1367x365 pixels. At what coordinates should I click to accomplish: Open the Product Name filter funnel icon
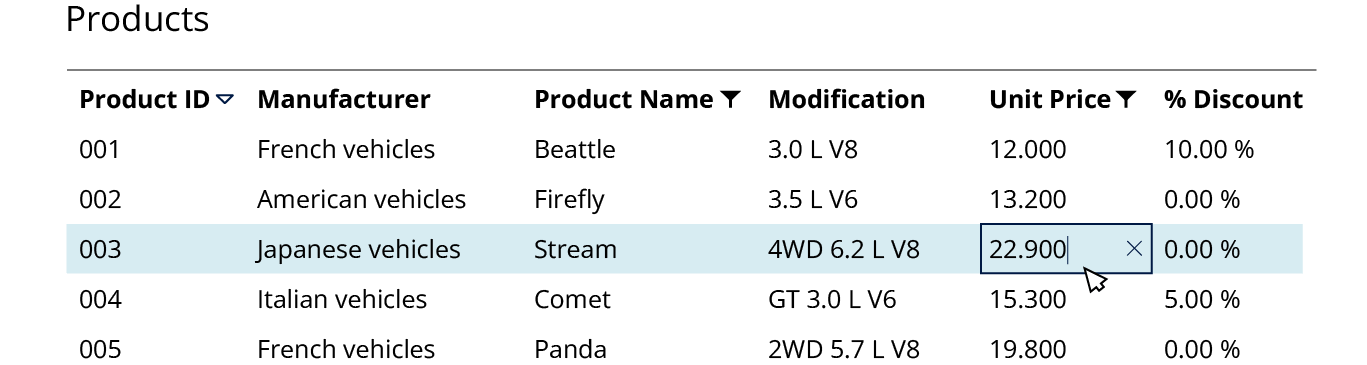pyautogui.click(x=731, y=99)
